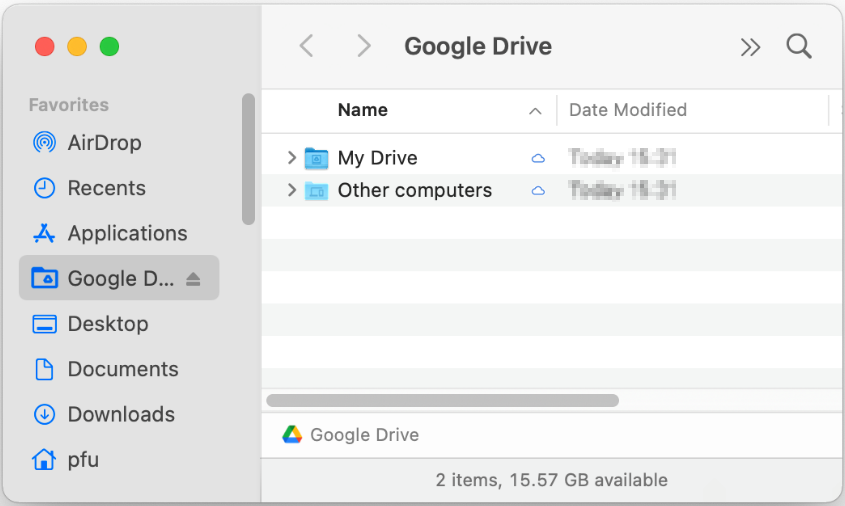Image resolution: width=845 pixels, height=506 pixels.
Task: Click the search magnifier icon
Action: [799, 46]
